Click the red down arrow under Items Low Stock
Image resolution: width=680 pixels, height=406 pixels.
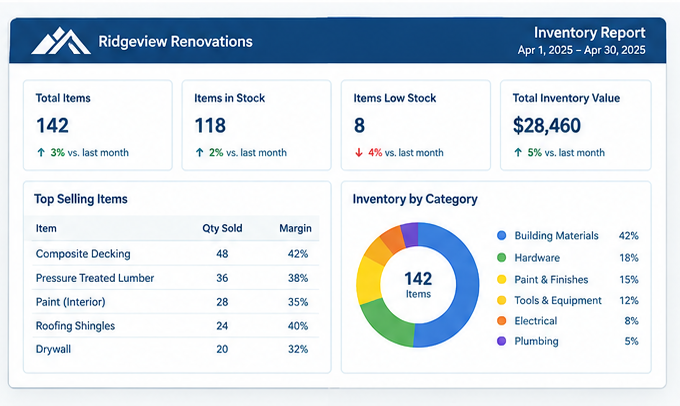point(359,152)
